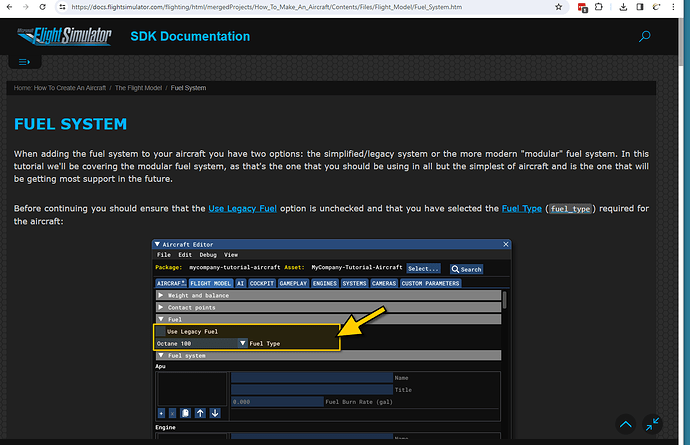Duplicate Apu entry with the copy icon
Viewport: 690px width, 445px height.
pos(185,413)
